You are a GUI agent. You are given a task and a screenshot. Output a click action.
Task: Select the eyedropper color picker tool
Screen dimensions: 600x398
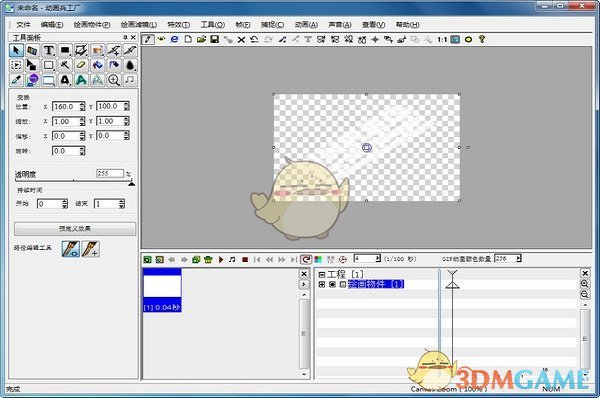(x=16, y=80)
